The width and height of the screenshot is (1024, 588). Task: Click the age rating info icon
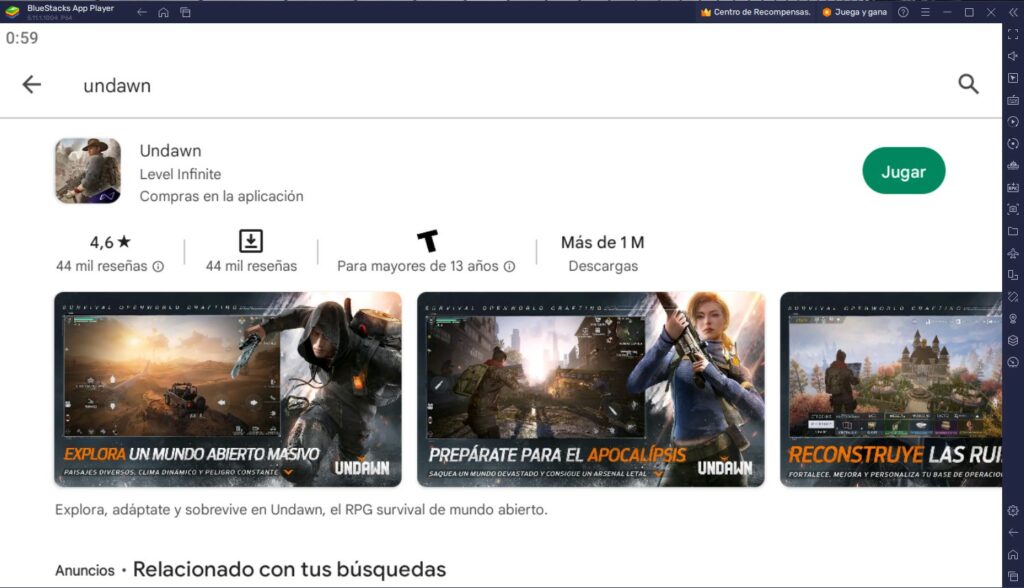coord(510,267)
